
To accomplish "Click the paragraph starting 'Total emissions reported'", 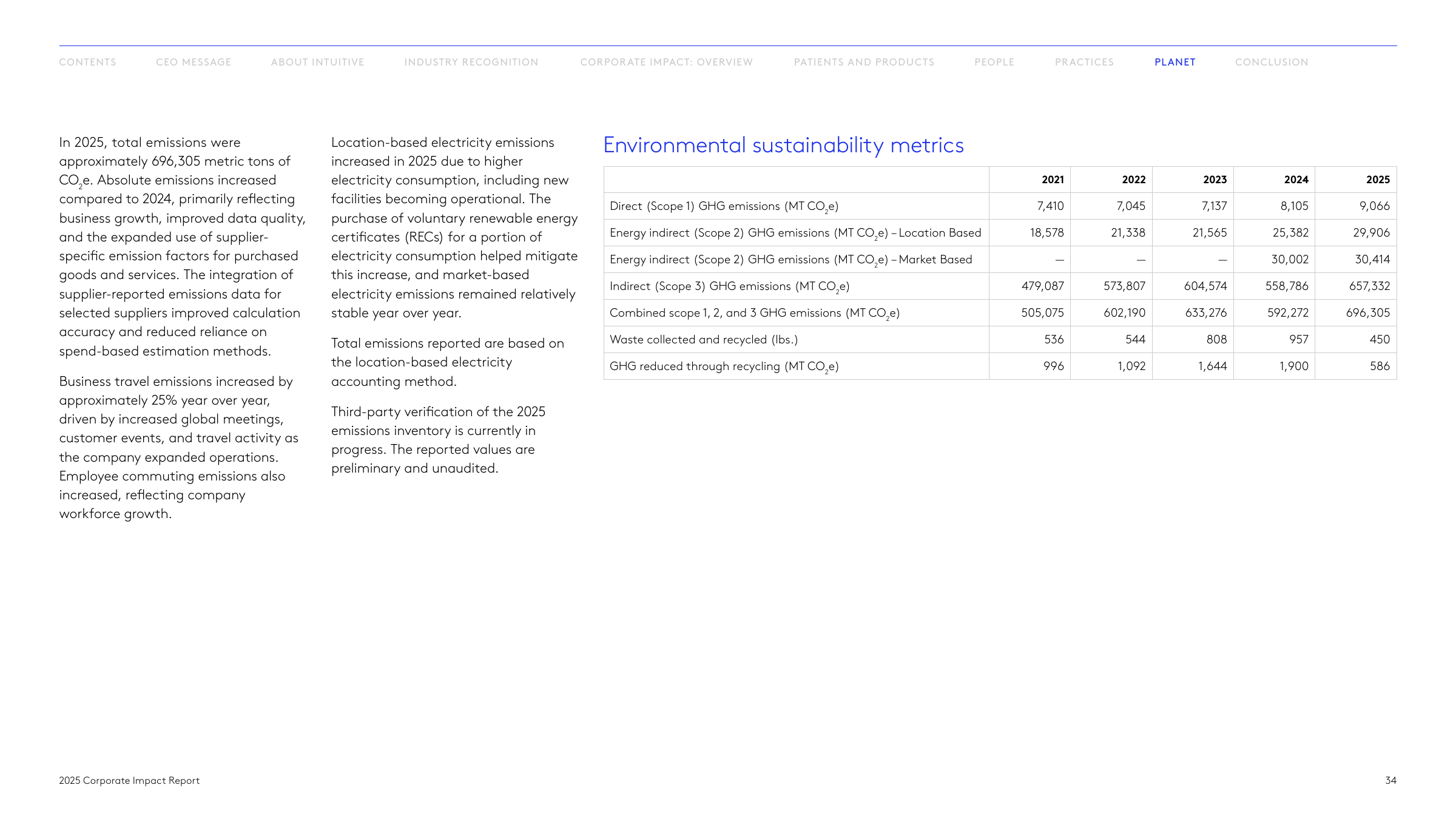I will (x=448, y=362).
